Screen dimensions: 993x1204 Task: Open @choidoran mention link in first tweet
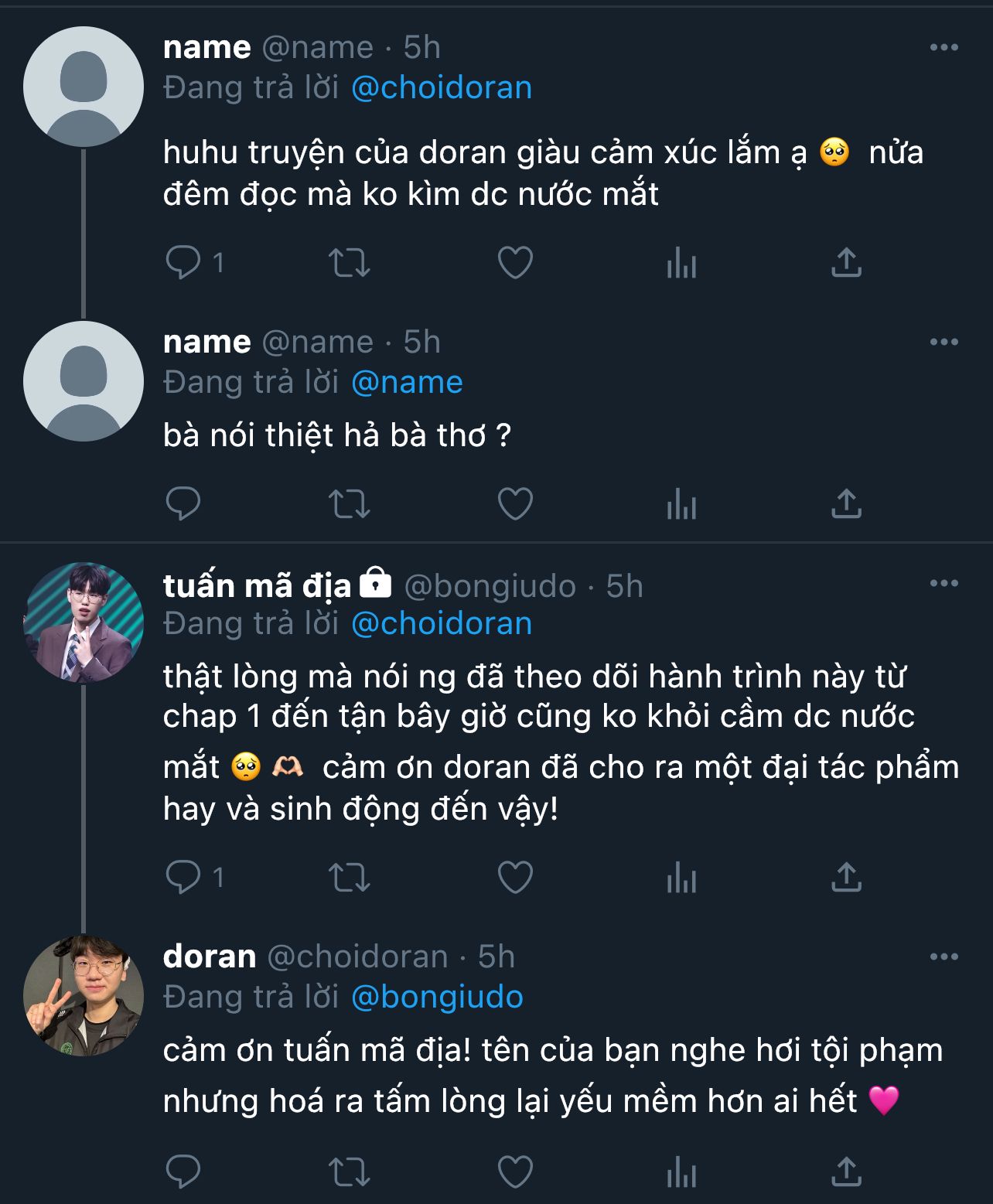click(x=442, y=88)
